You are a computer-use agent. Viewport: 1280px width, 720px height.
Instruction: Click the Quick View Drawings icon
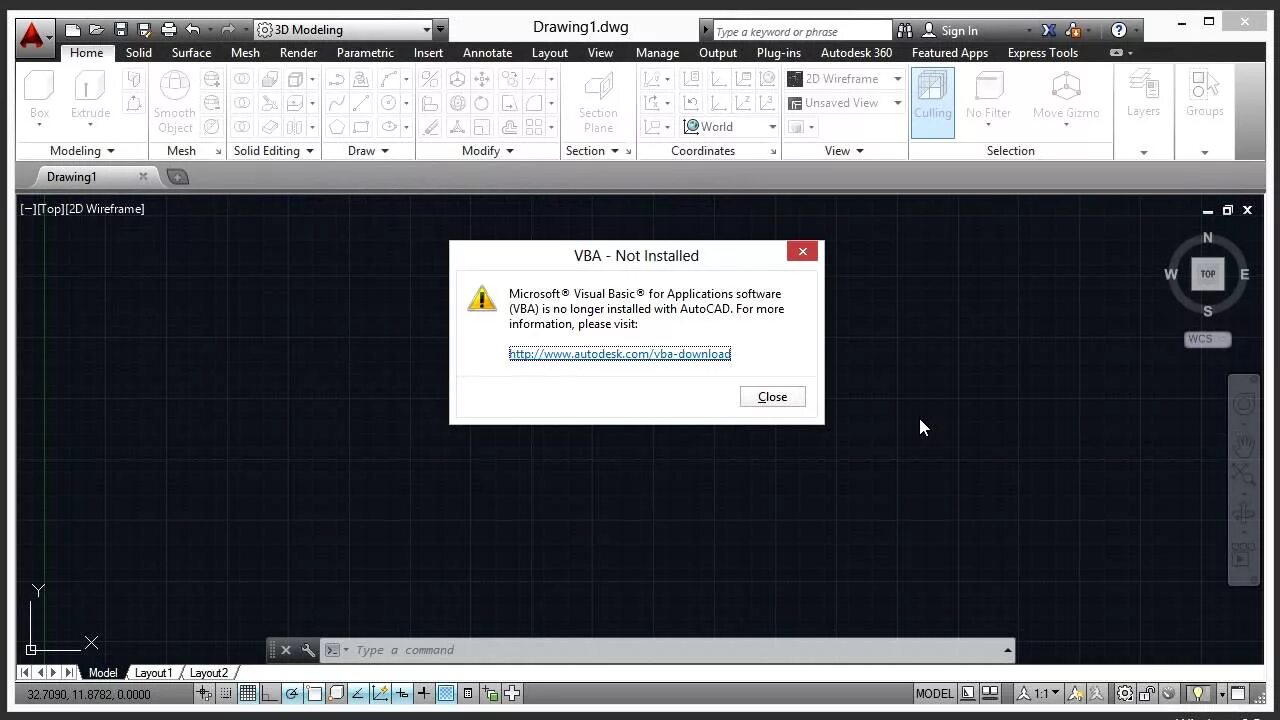[990, 693]
